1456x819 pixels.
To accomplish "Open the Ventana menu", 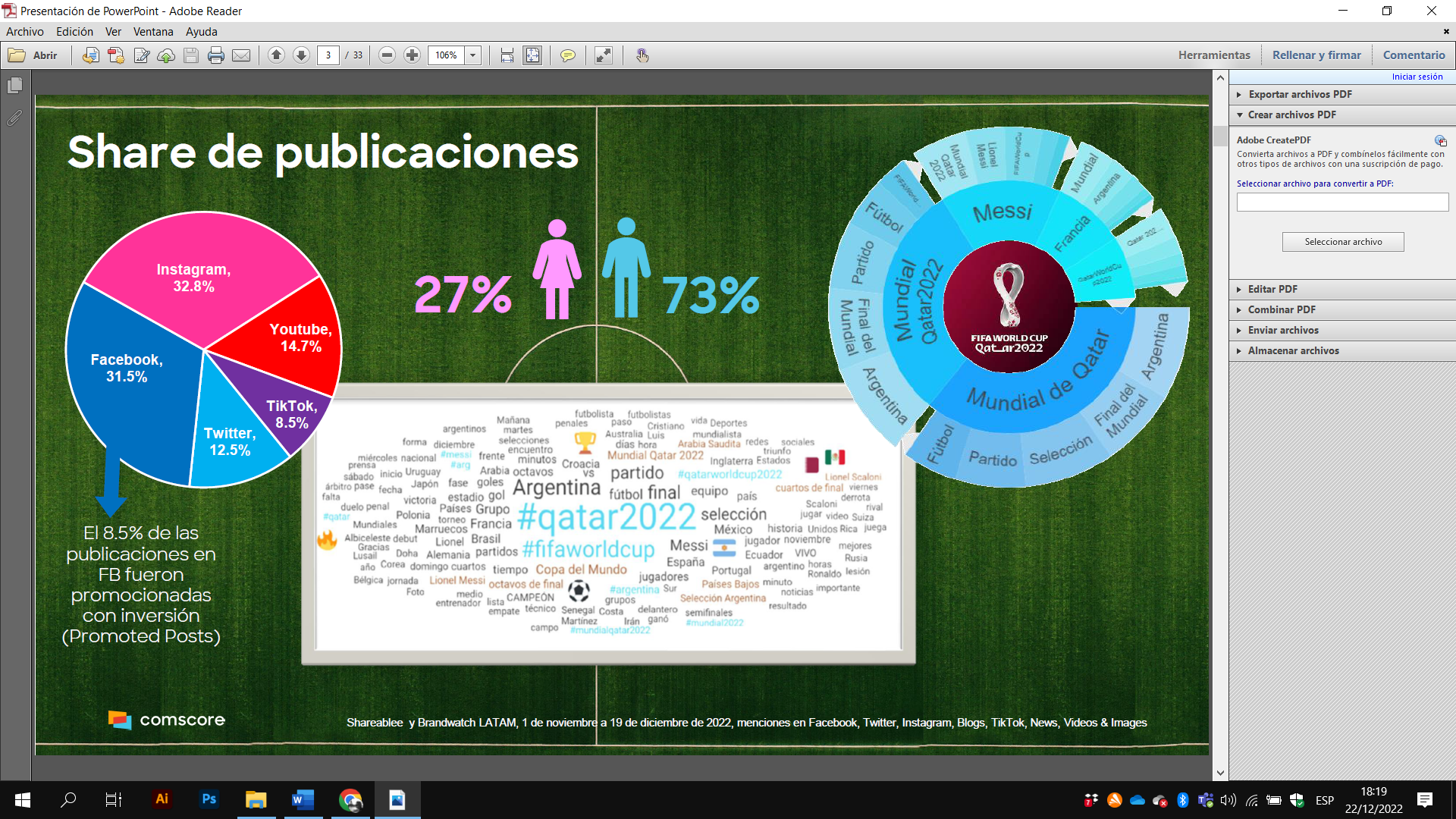I will coord(153,32).
